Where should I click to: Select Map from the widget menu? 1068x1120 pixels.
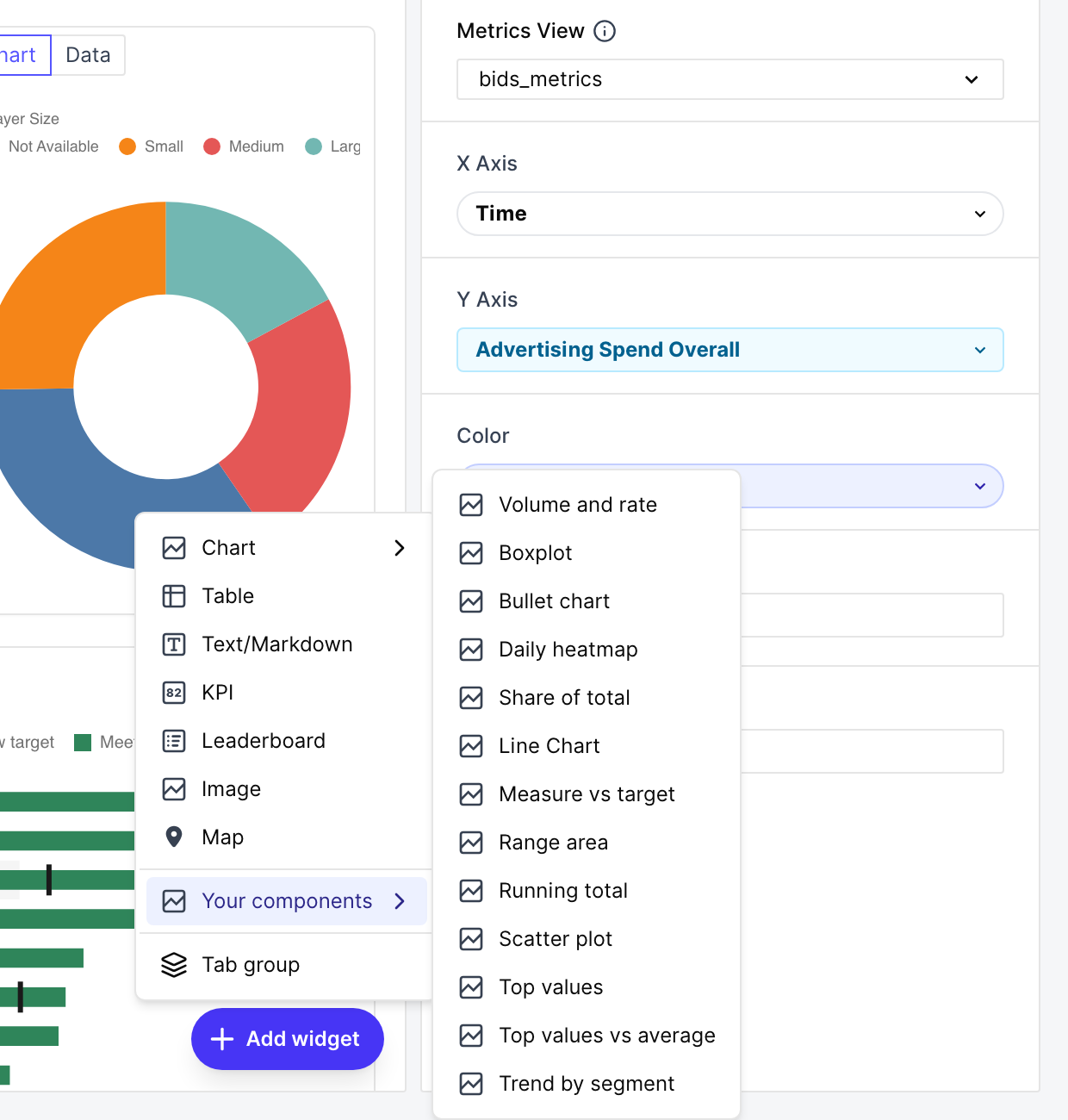pyautogui.click(x=284, y=837)
